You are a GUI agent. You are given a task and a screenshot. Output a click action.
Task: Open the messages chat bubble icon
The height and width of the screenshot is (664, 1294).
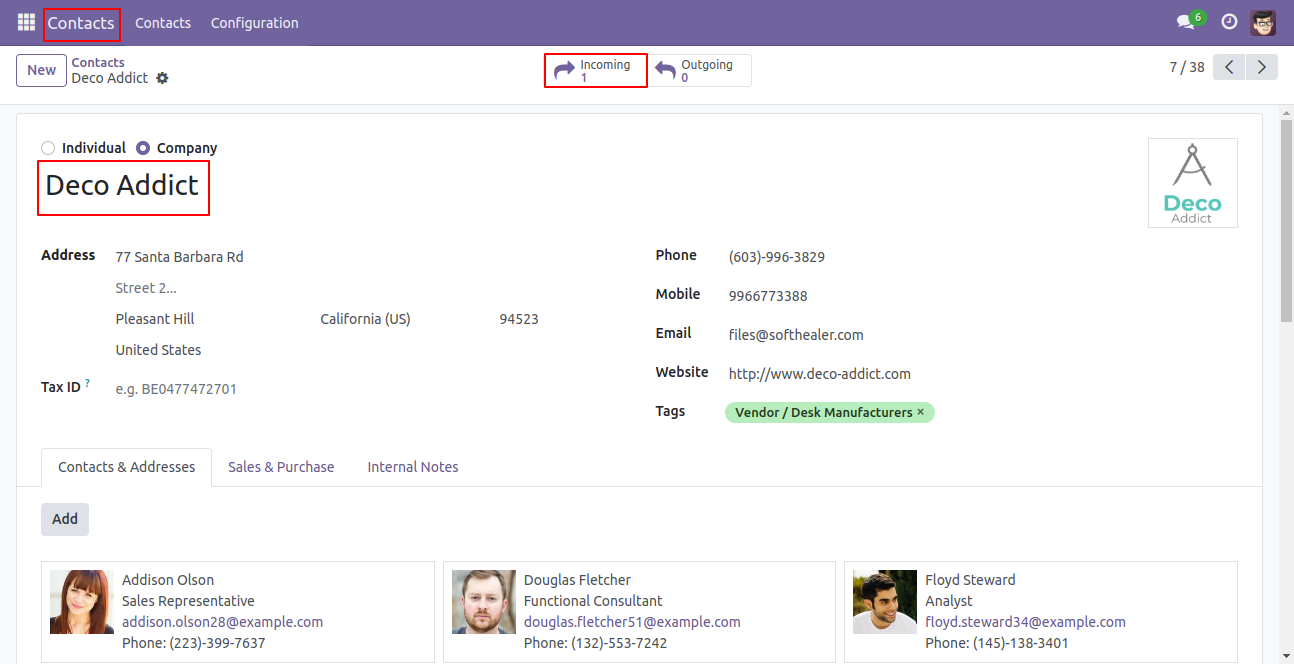point(1186,22)
